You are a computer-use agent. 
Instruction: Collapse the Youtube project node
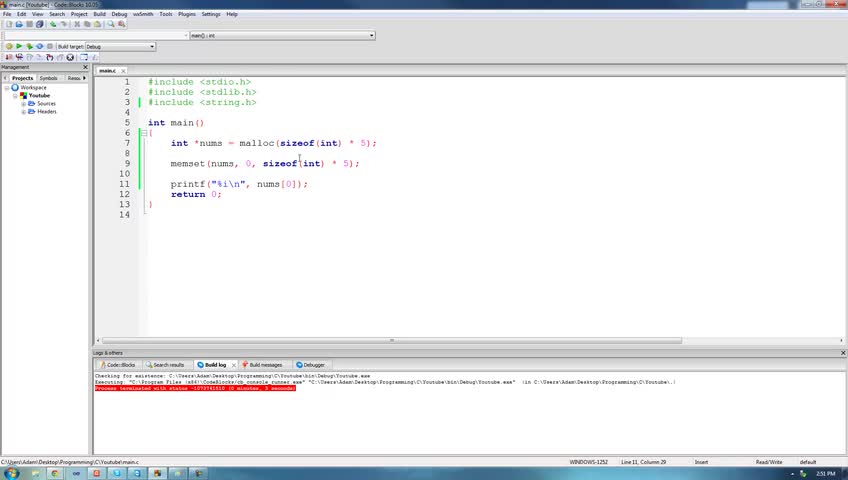click(x=15, y=96)
